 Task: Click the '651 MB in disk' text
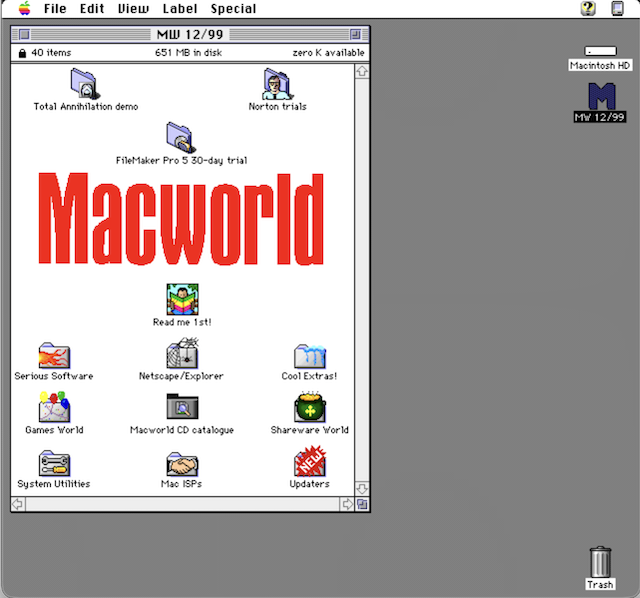pyautogui.click(x=189, y=53)
